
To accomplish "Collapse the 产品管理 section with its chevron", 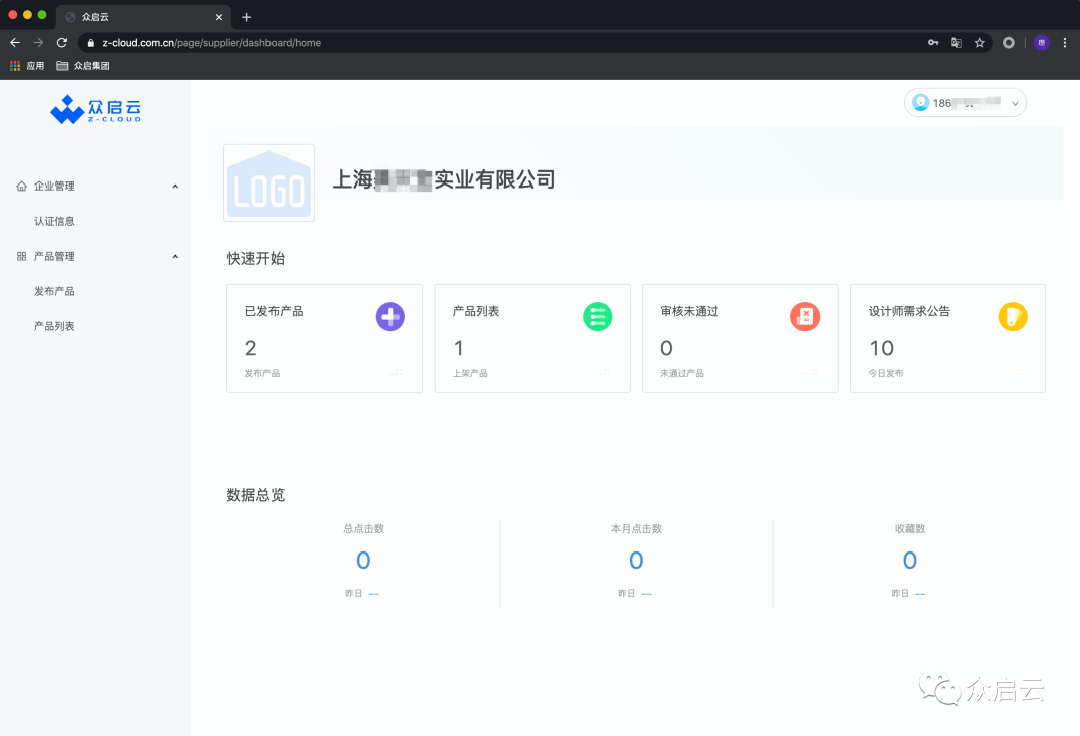I will click(175, 255).
